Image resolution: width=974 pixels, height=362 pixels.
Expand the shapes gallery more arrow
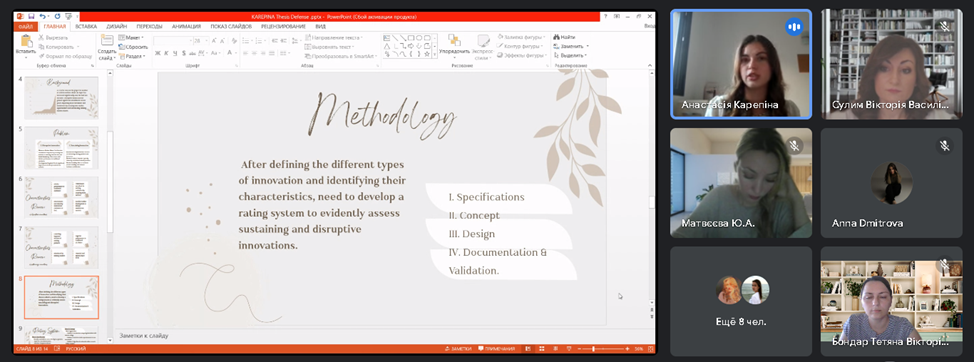click(x=435, y=54)
